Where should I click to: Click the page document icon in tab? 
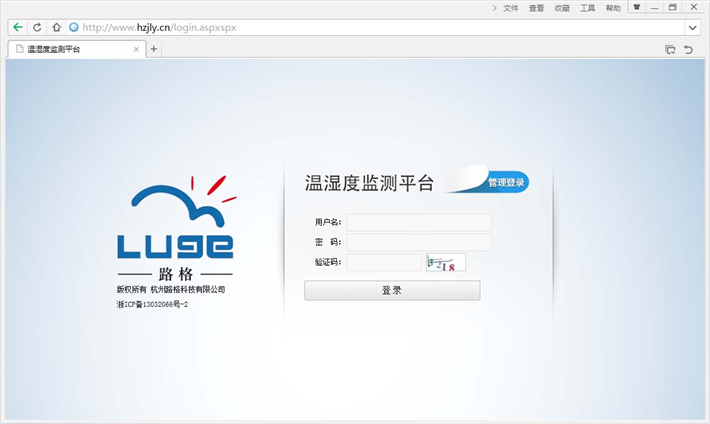tap(19, 49)
